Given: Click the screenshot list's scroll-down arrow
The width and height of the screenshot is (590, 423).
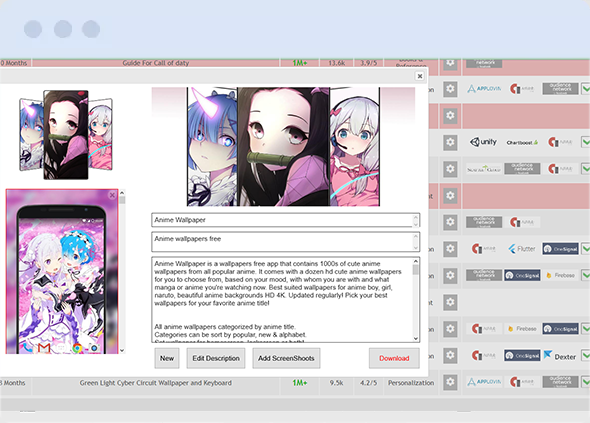Looking at the screenshot, I should point(122,350).
